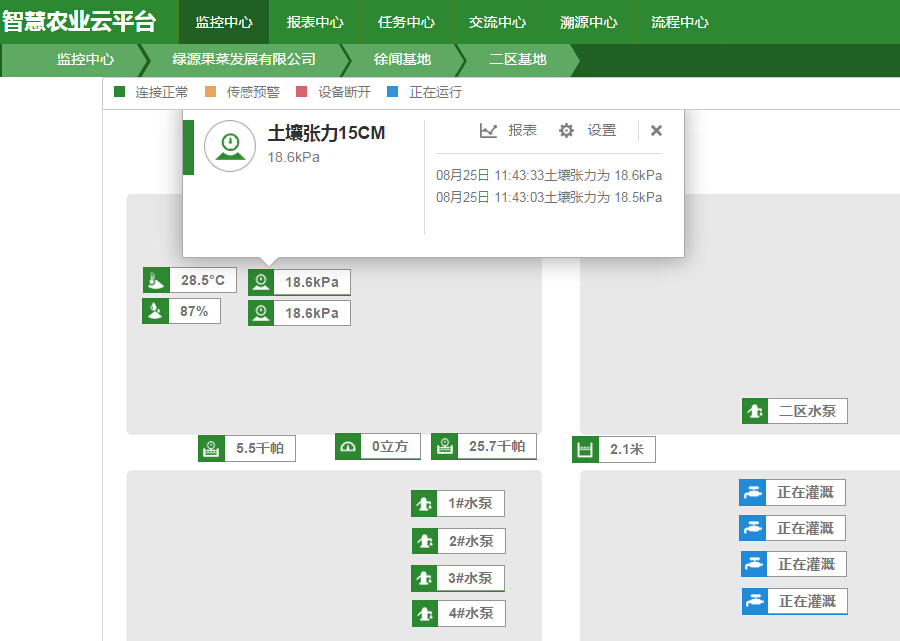900x641 pixels.
Task: Open the 报表中心 menu tab
Action: pyautogui.click(x=315, y=22)
